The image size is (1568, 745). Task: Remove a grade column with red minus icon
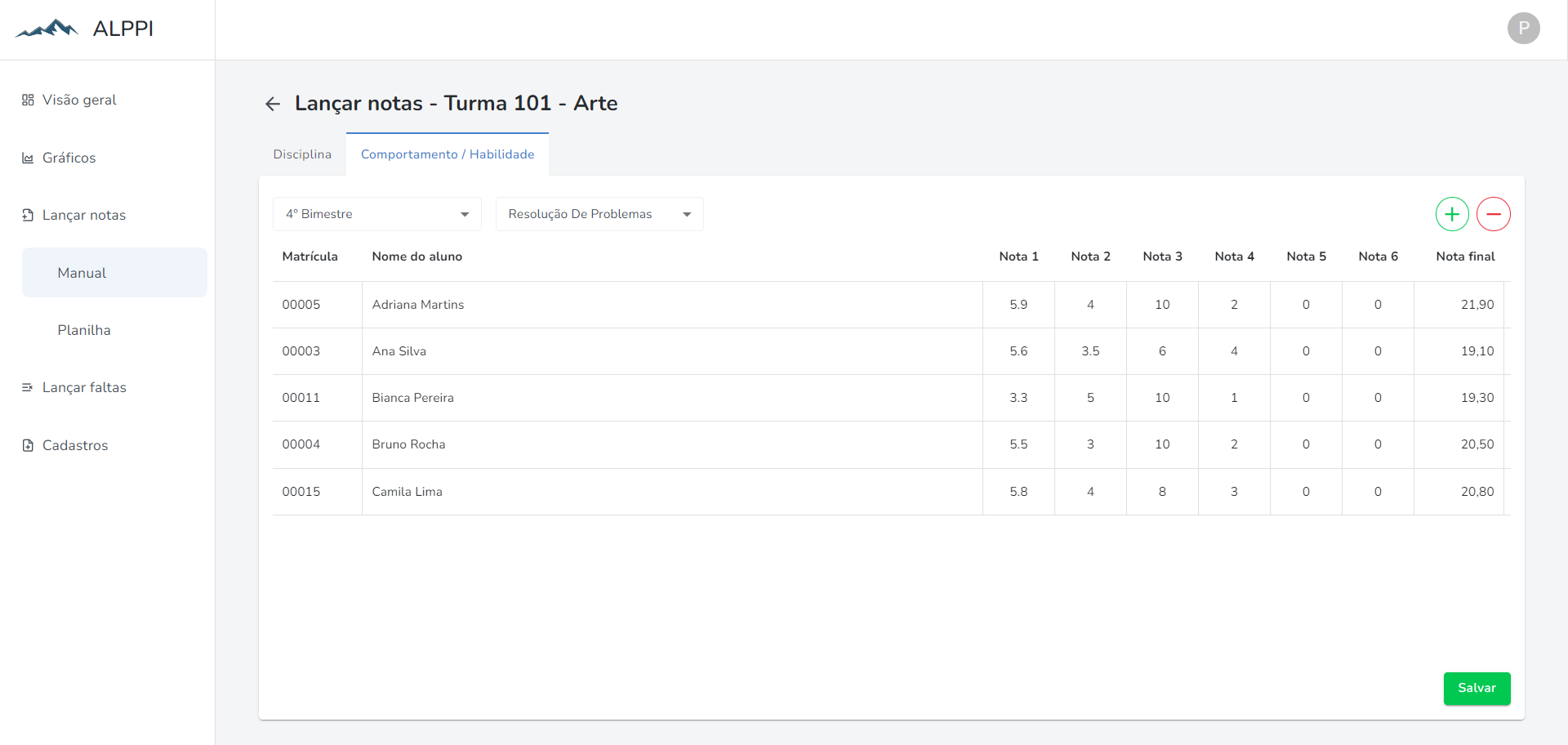[1493, 214]
